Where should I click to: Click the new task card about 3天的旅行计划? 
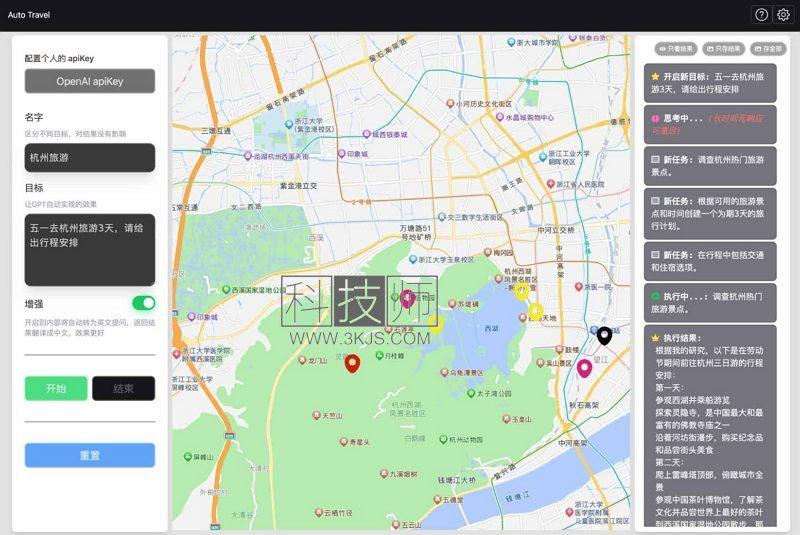[710, 213]
